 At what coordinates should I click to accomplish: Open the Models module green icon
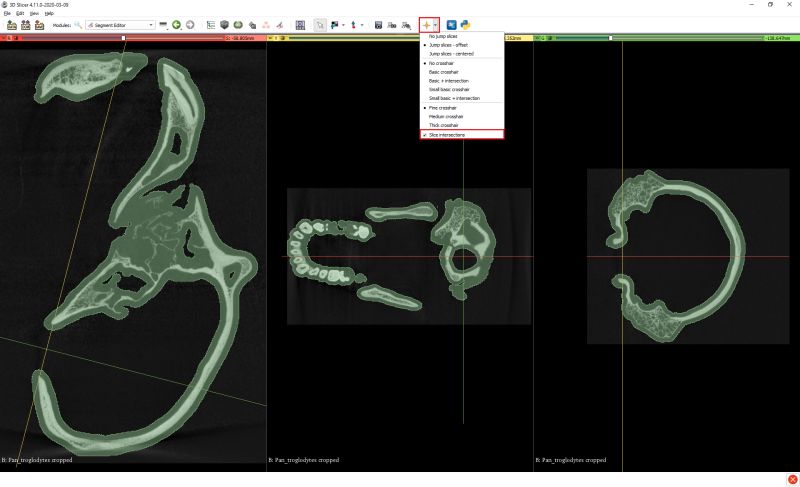tap(238, 24)
